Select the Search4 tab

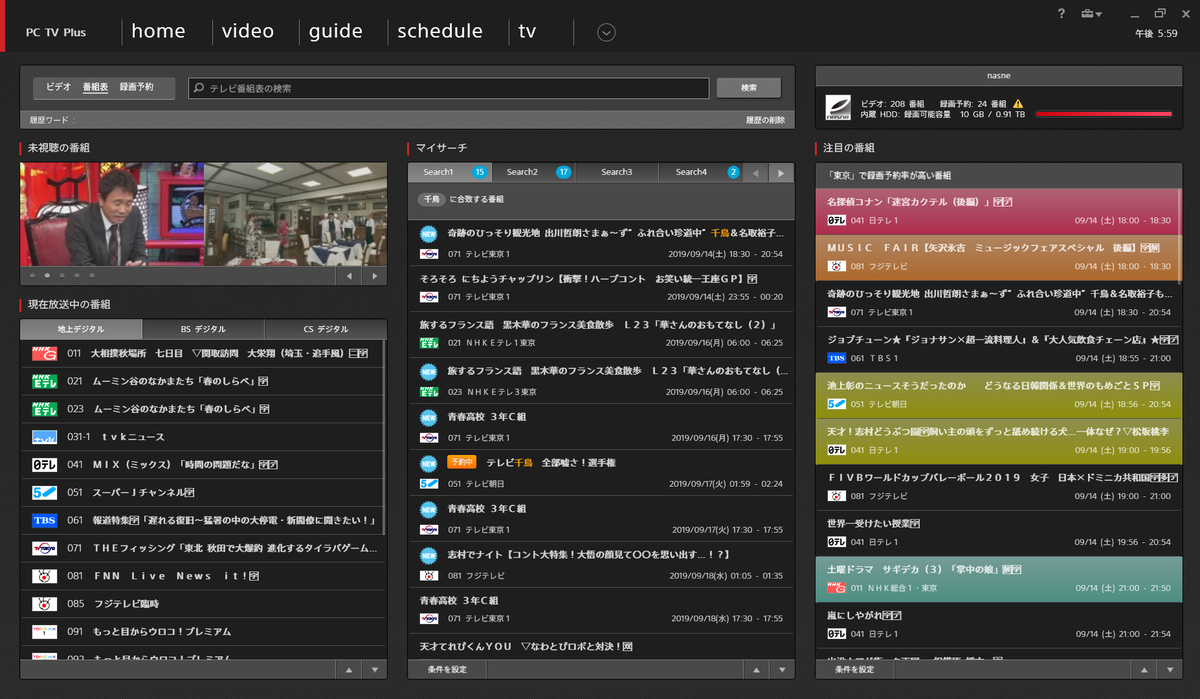[701, 172]
